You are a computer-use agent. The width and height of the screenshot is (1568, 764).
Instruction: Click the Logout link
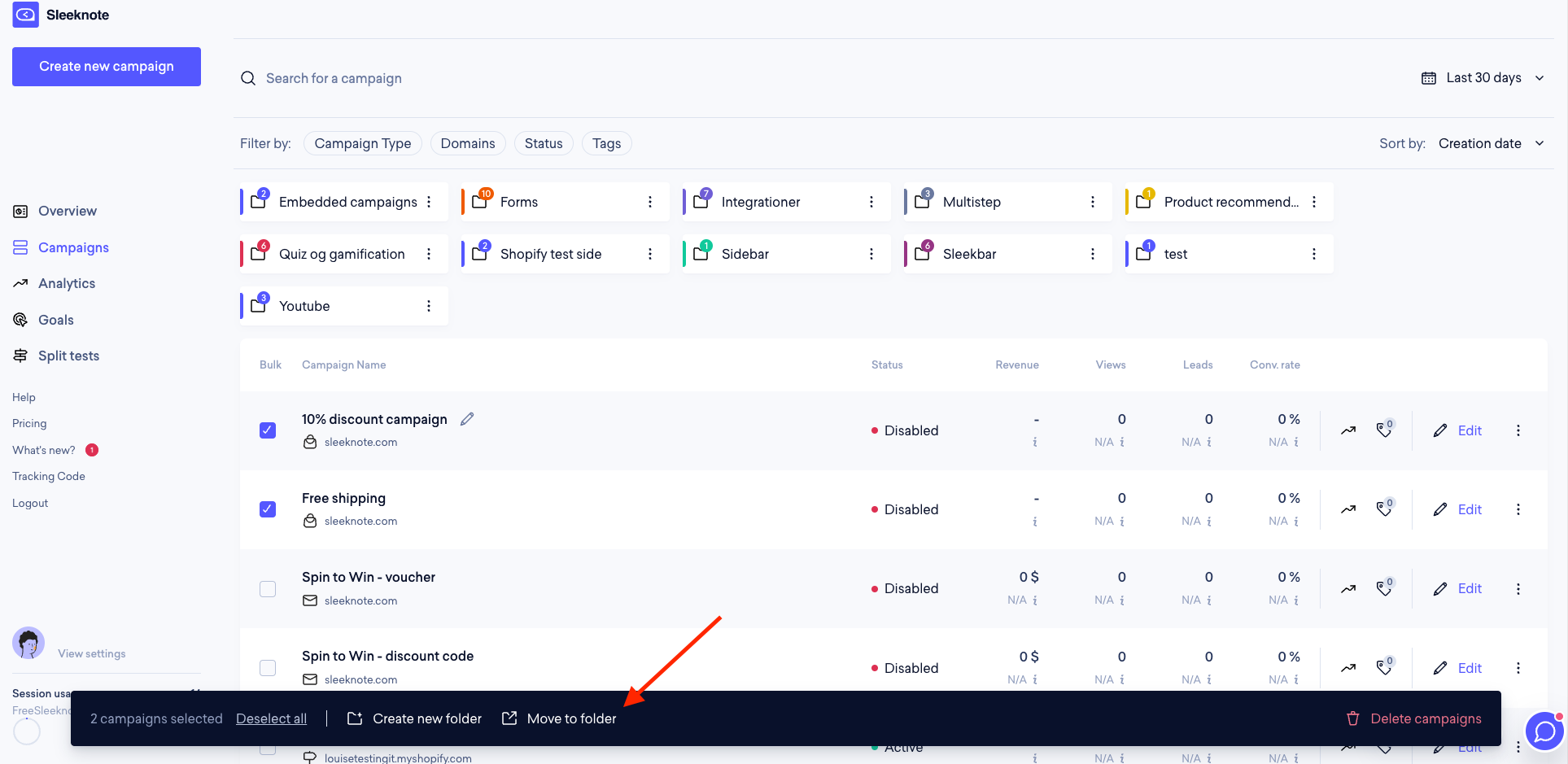(x=30, y=503)
